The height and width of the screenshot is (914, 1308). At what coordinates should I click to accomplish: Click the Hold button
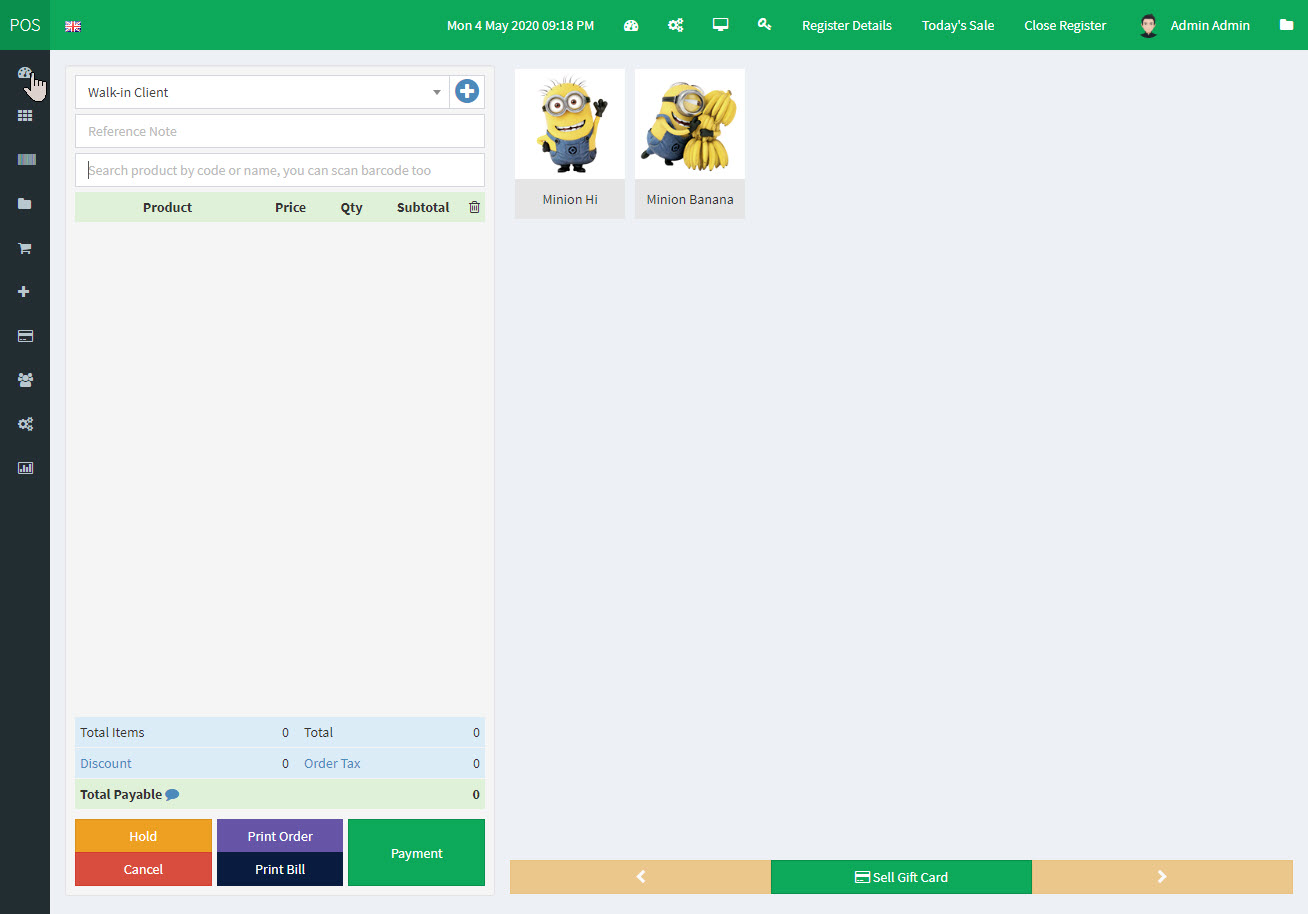(x=143, y=836)
